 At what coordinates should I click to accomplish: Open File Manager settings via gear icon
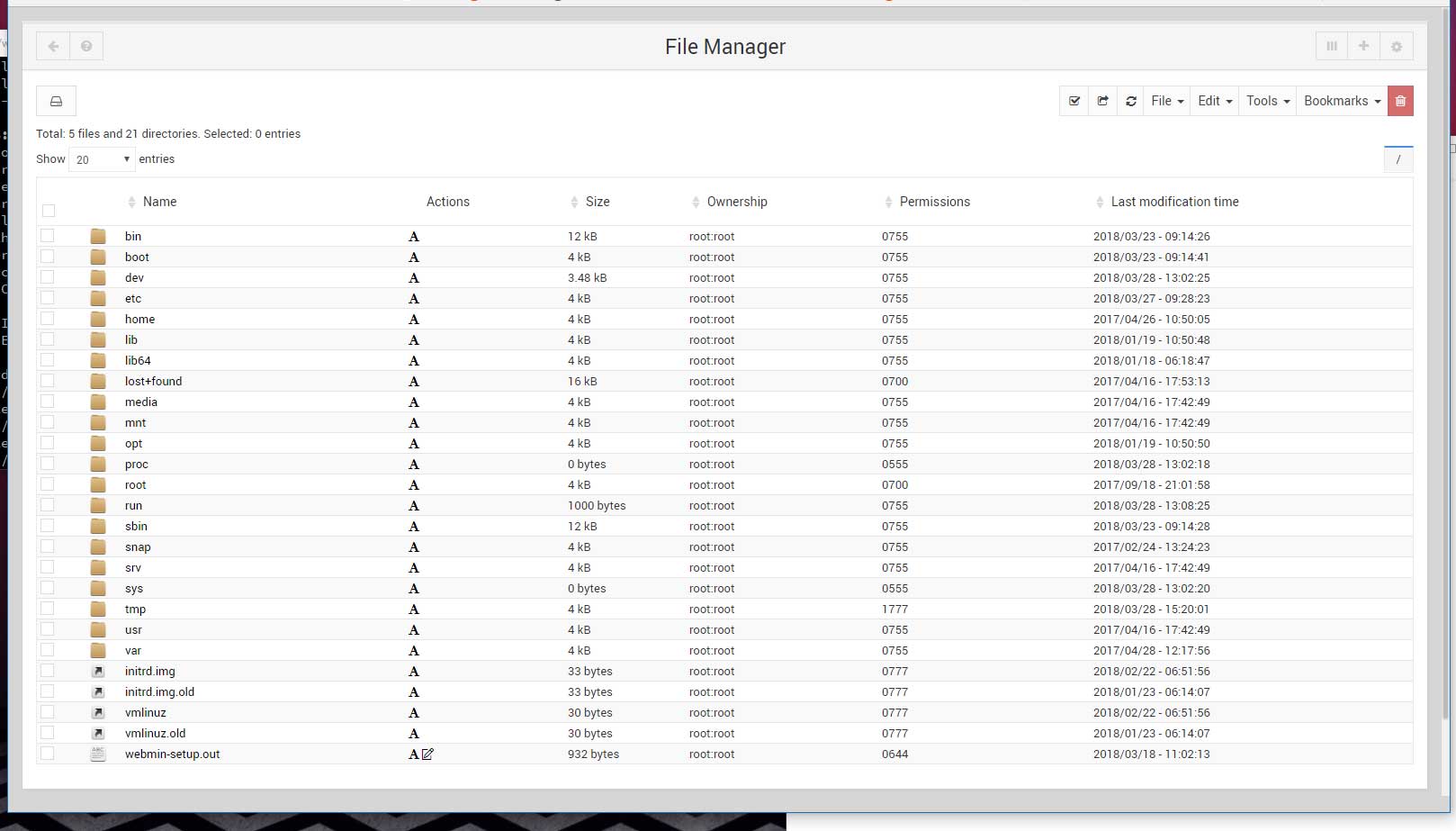tap(1396, 46)
